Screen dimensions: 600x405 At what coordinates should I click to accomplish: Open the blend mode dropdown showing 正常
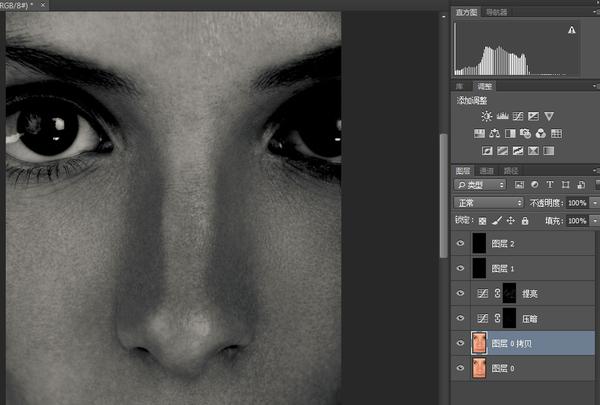tap(488, 203)
